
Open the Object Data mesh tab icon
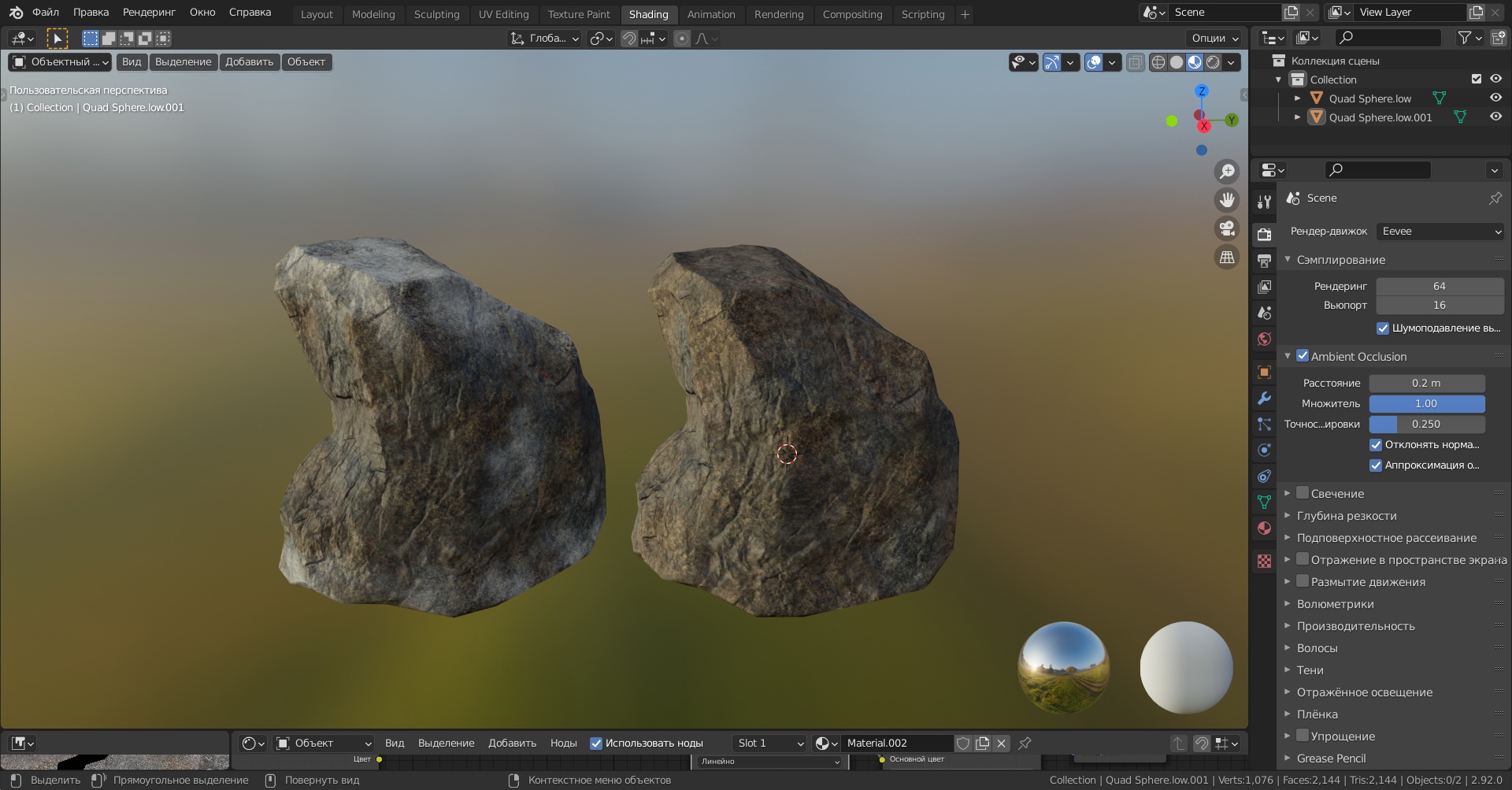click(x=1264, y=502)
